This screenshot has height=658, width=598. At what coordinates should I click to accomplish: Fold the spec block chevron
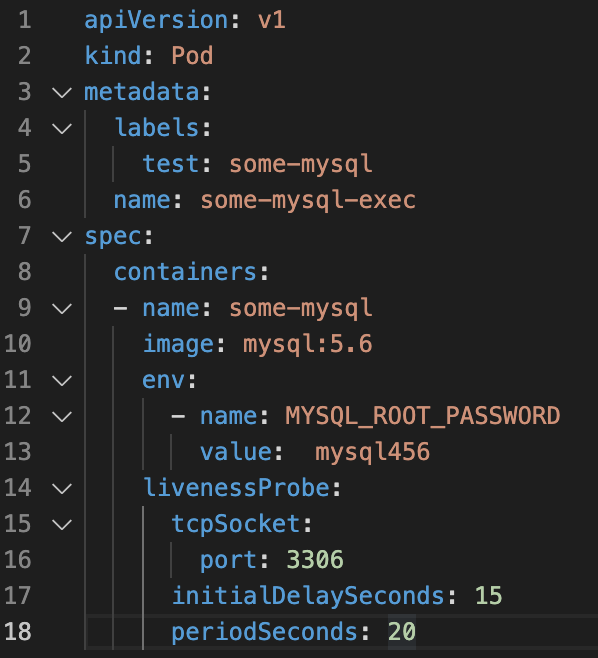click(62, 237)
